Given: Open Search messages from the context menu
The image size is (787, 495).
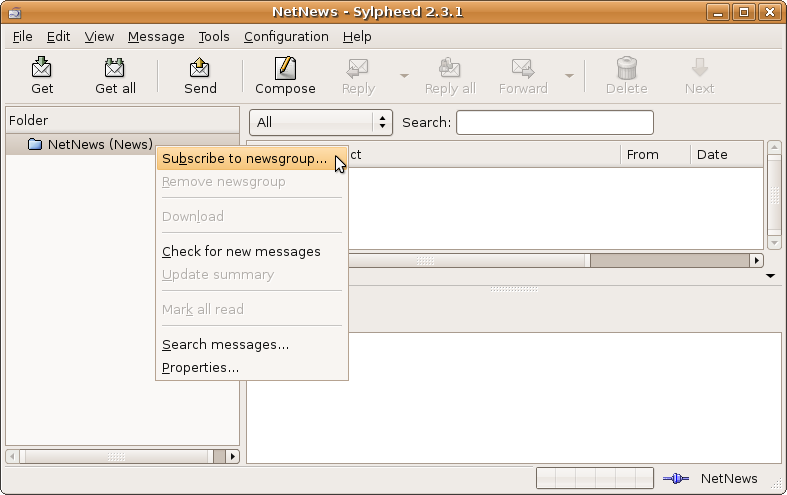Looking at the screenshot, I should click(225, 345).
